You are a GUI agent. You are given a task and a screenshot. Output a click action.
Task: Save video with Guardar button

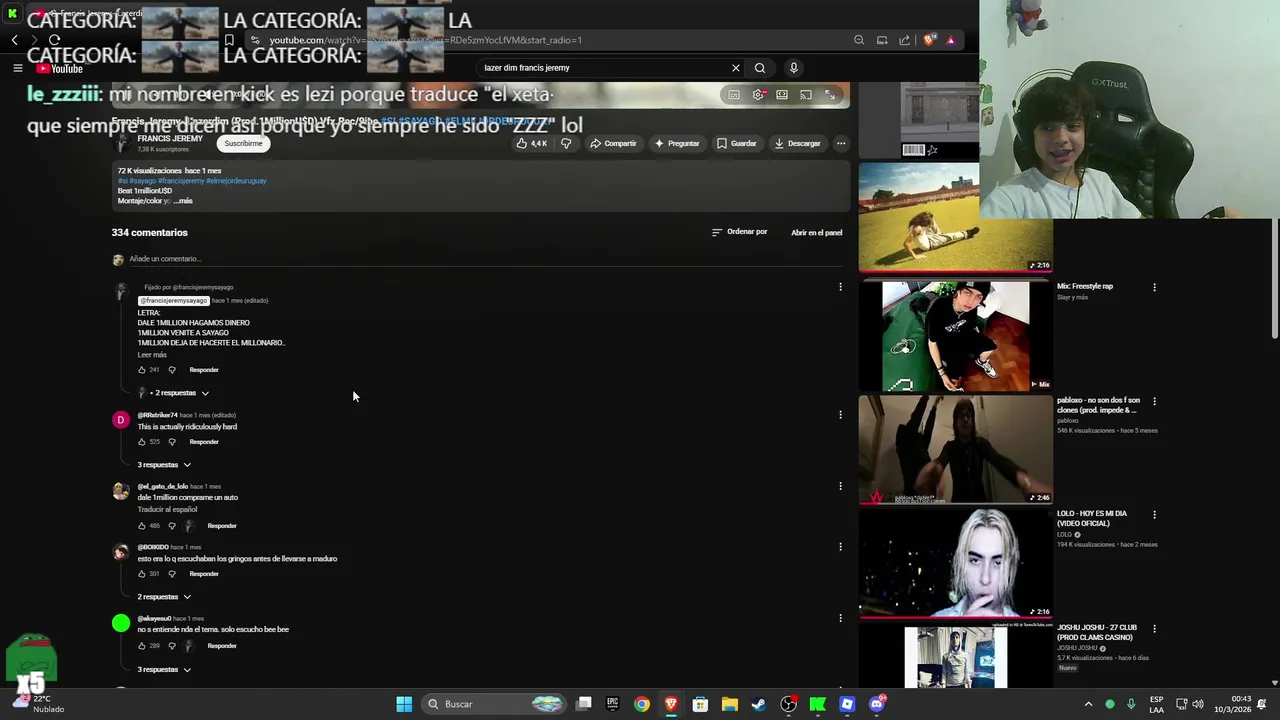pyautogui.click(x=736, y=143)
